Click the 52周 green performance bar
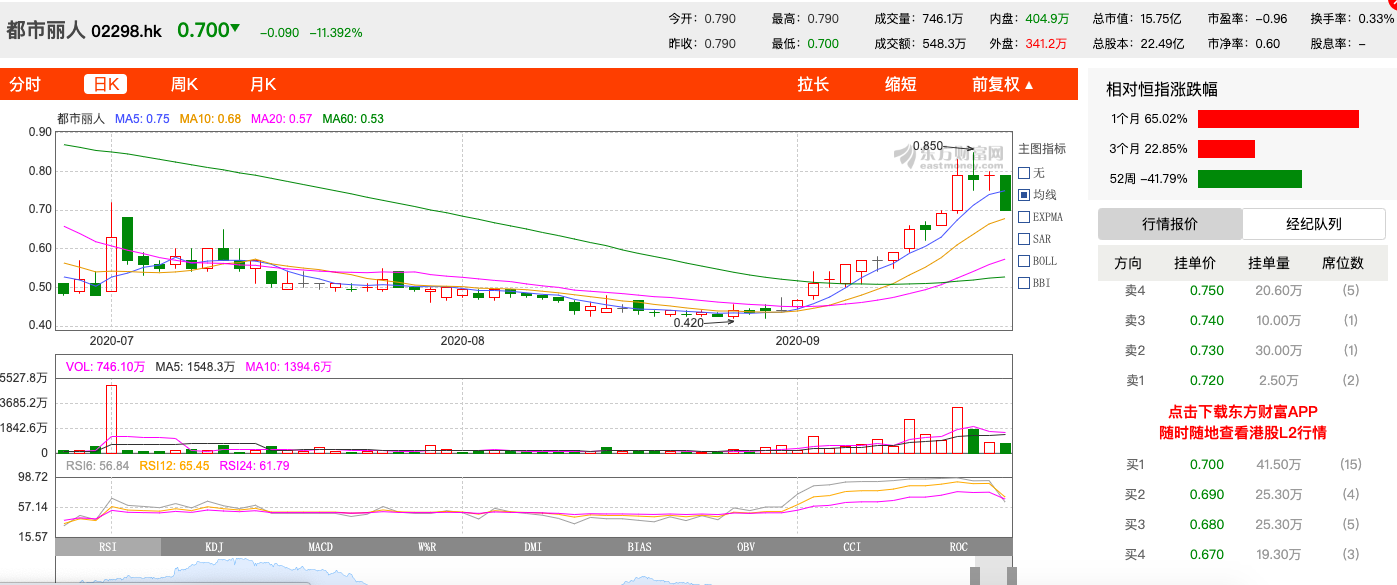Viewport: 1397px width, 585px height. point(1250,179)
